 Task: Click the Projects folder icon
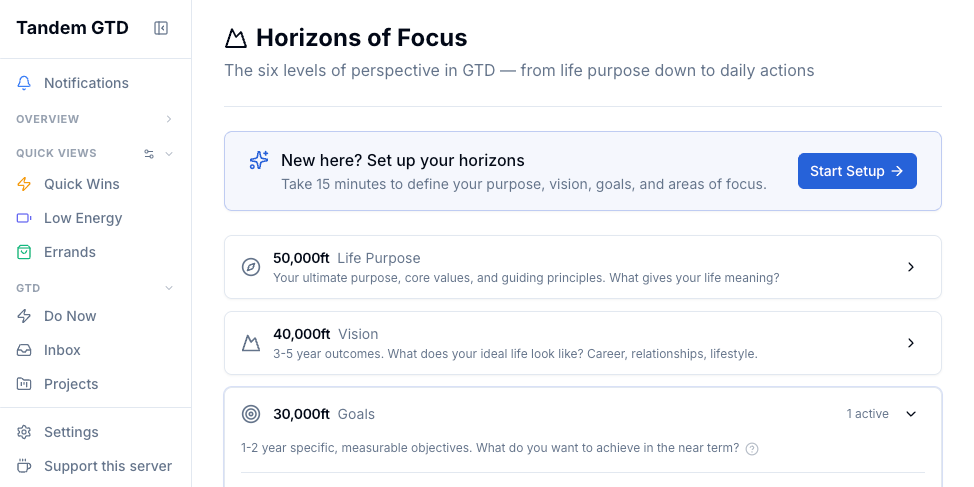pyautogui.click(x=25, y=384)
